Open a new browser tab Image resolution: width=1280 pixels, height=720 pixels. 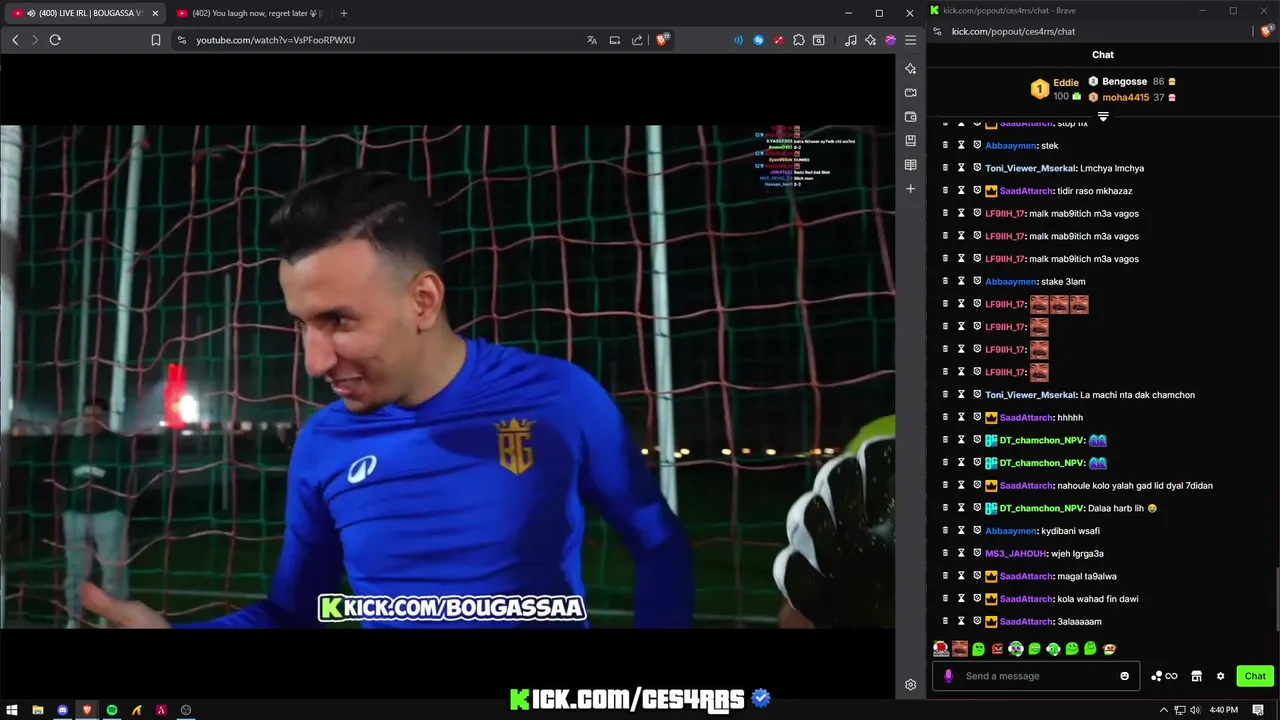pos(344,13)
